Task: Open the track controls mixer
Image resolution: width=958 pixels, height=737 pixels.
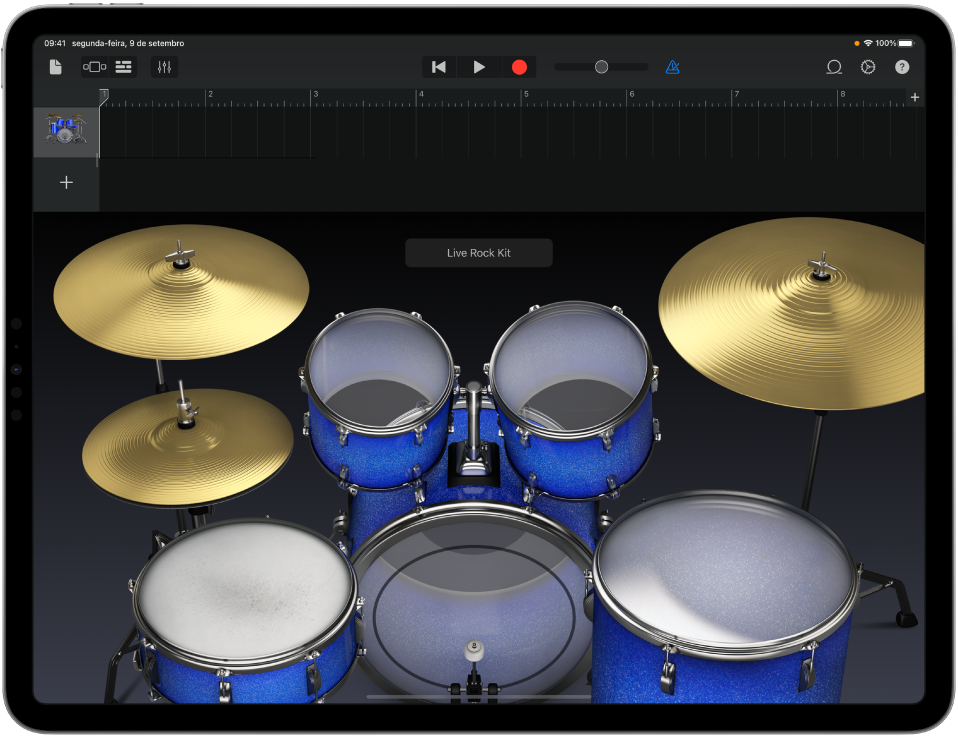Action: (164, 67)
